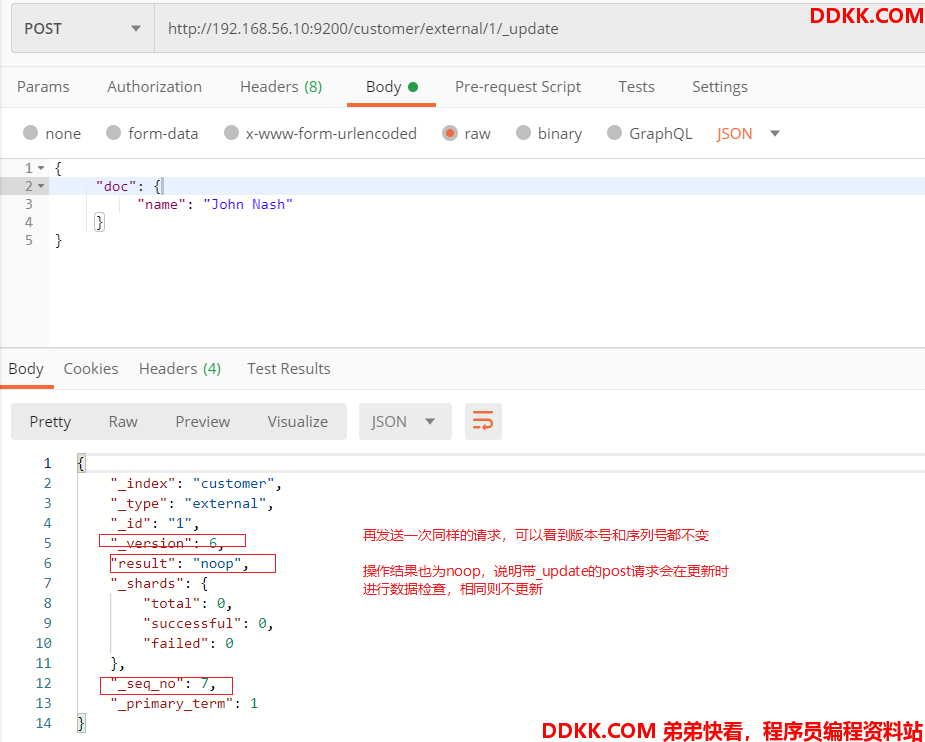Click the "_index": "customer" response line
925x742 pixels.
196,484
